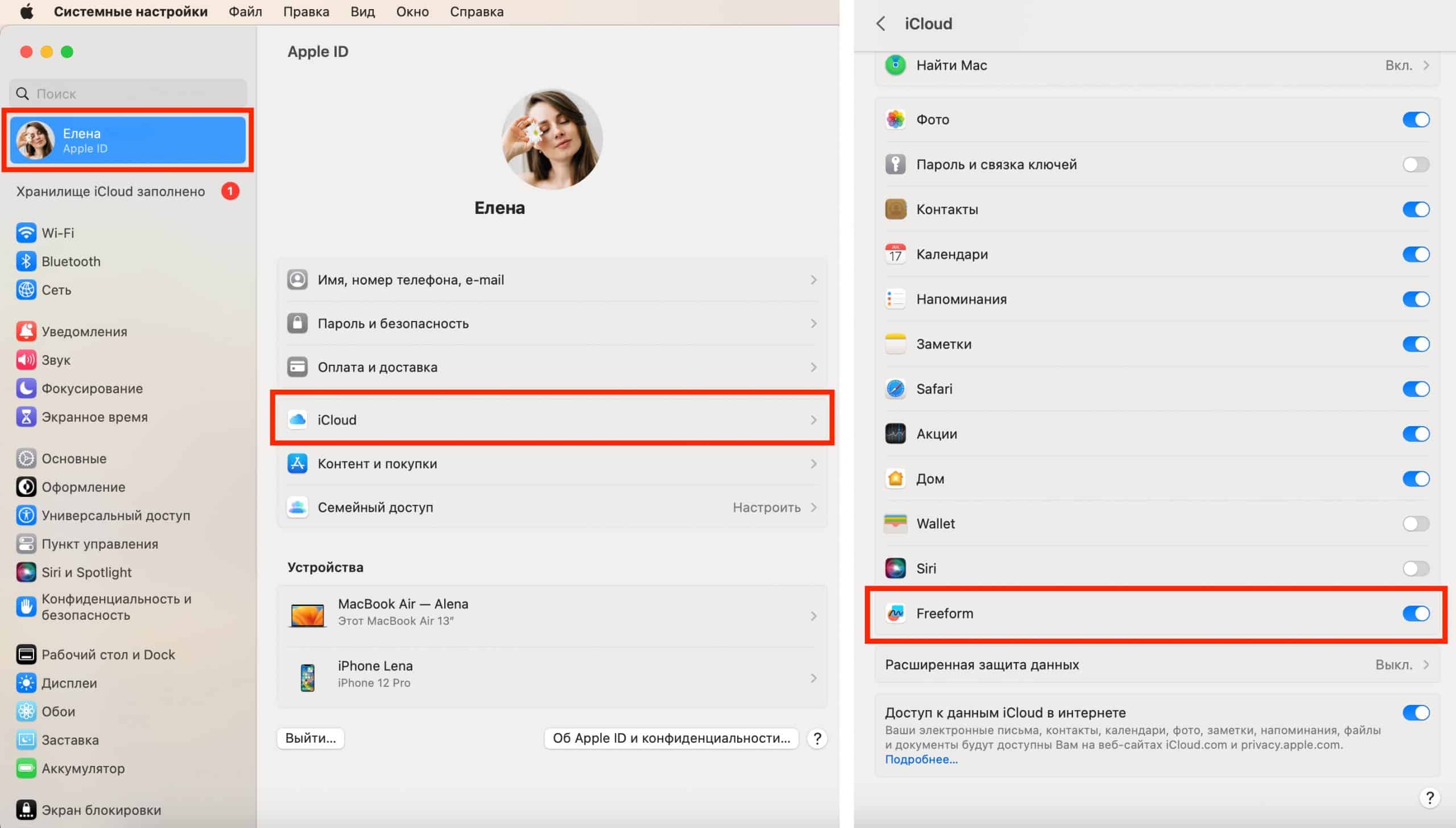Click the Поиск search field
This screenshot has height=828, width=1456.
[x=128, y=93]
